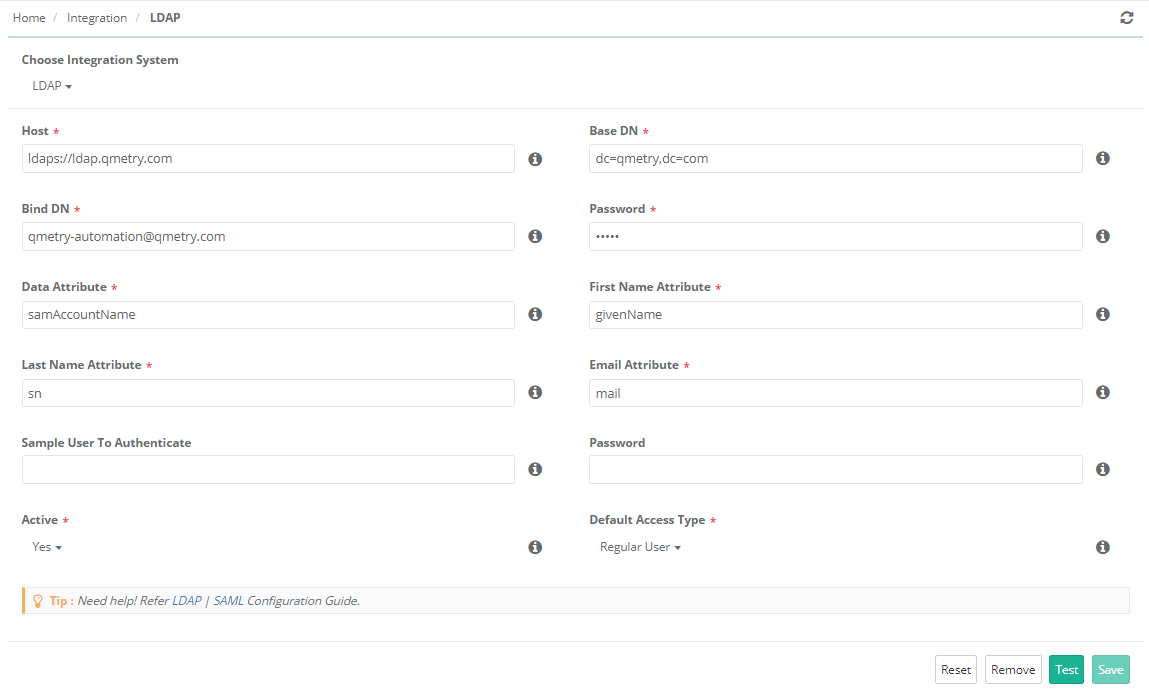1149x690 pixels.
Task: Expand the Active Yes dropdown
Action: [47, 548]
